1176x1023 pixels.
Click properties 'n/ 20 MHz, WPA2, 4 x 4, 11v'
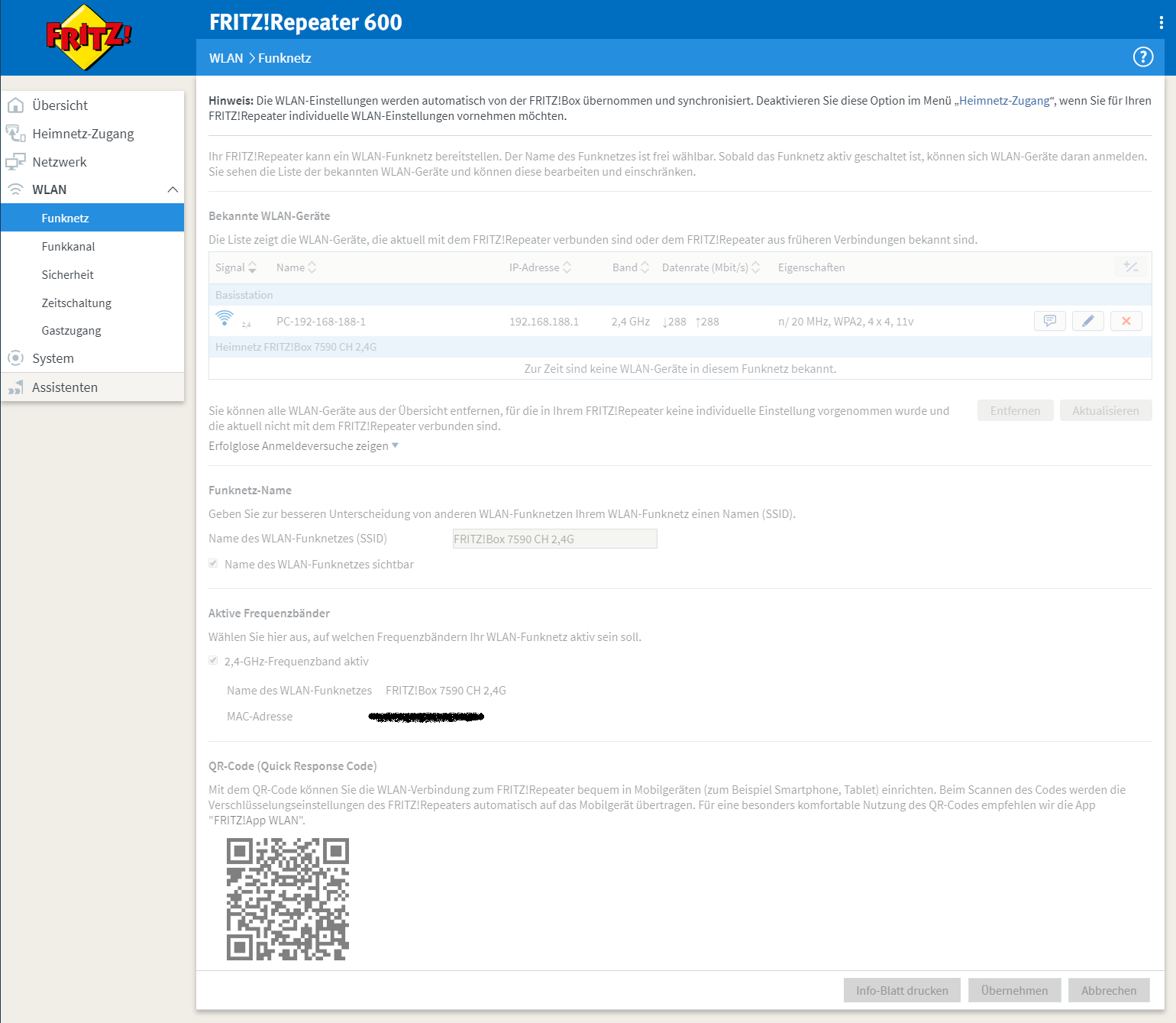click(x=846, y=322)
